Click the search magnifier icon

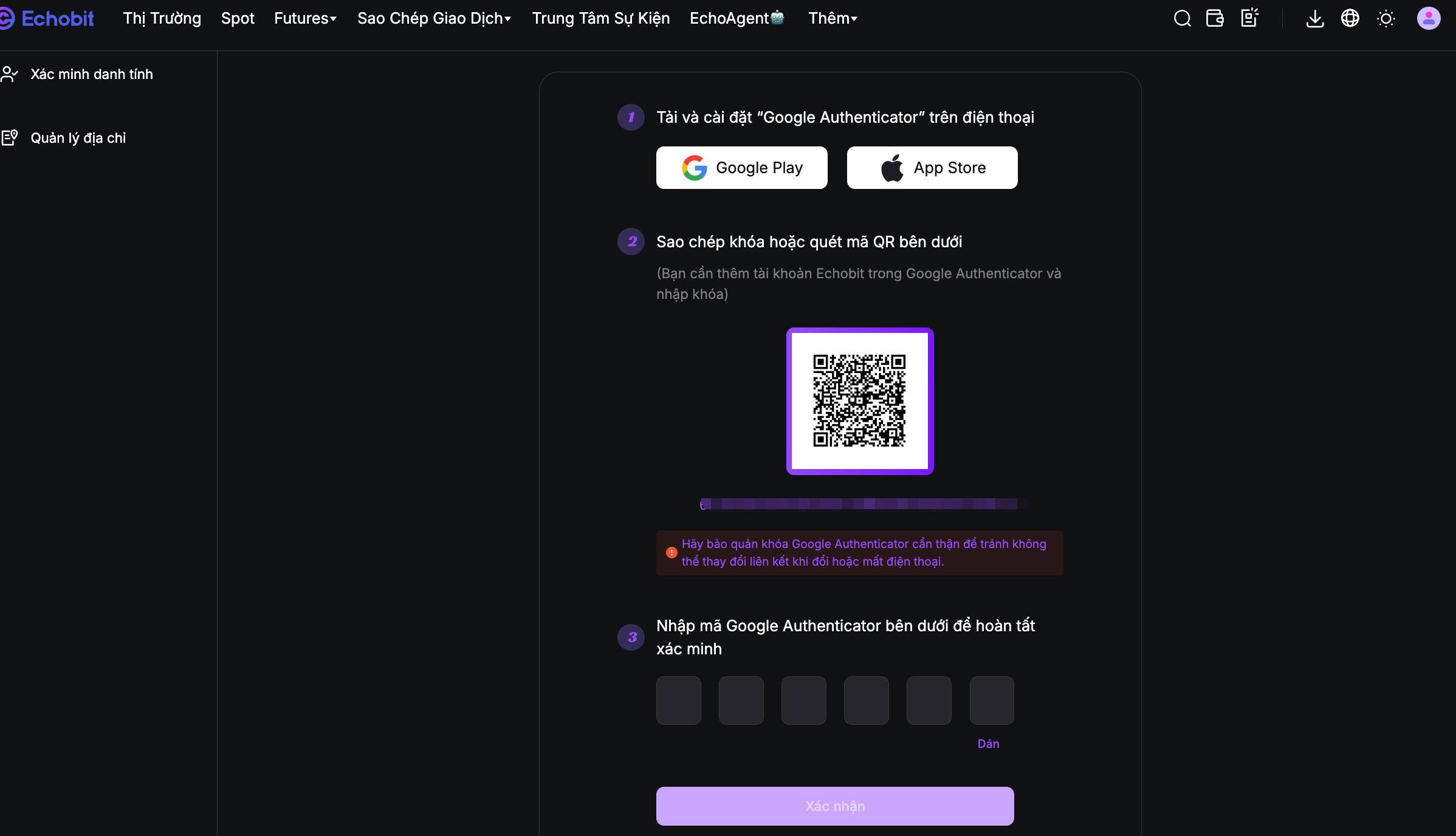pos(1182,18)
